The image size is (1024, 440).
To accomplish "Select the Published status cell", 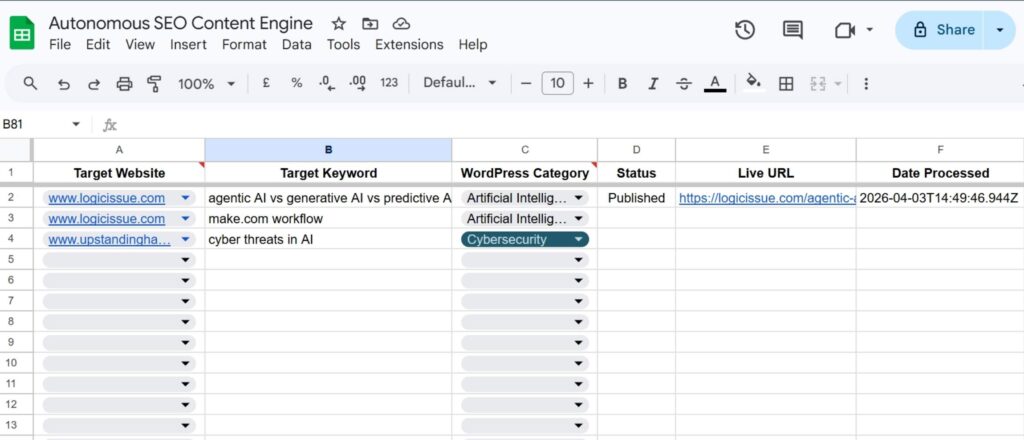I will [x=636, y=198].
